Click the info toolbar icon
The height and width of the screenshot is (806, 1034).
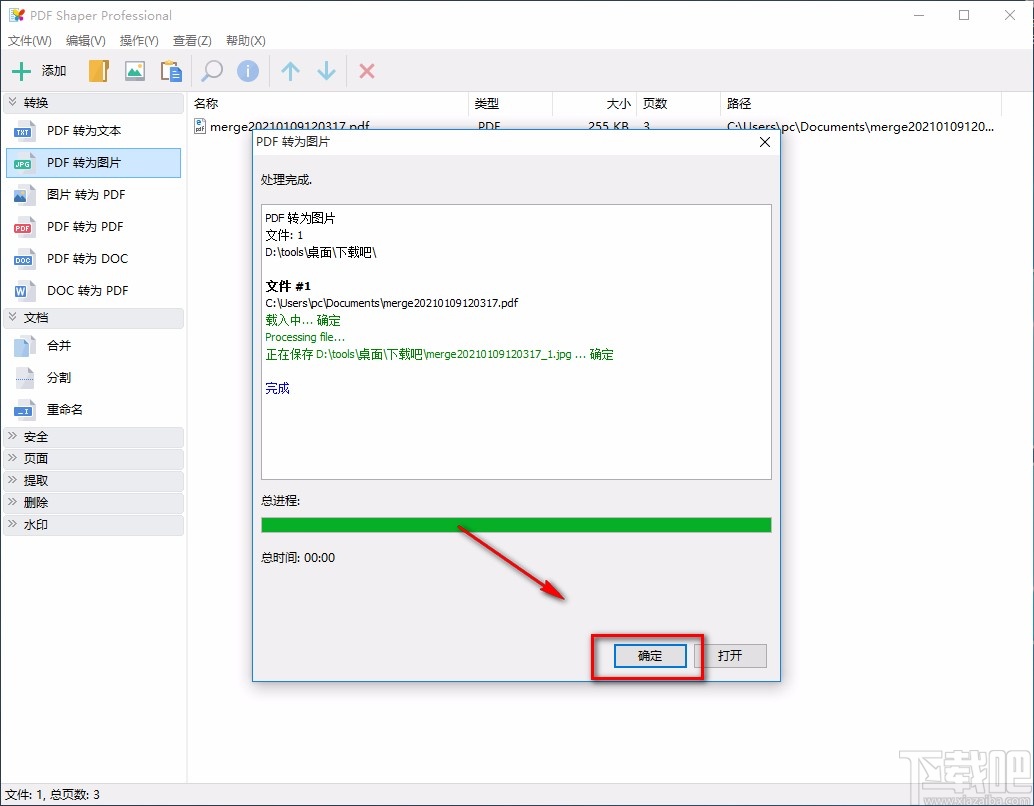coord(247,70)
